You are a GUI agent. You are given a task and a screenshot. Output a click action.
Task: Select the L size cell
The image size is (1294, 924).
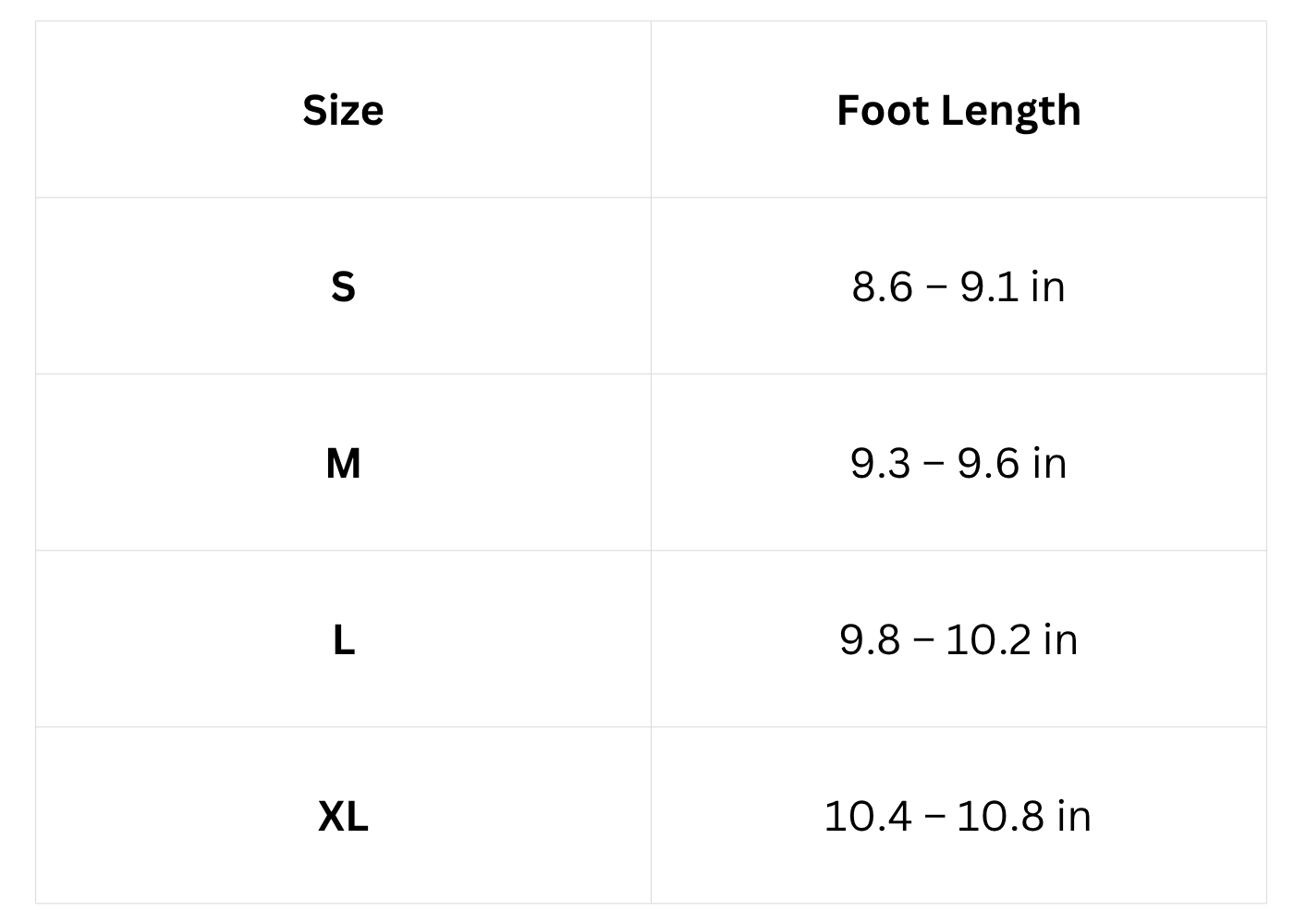coord(343,639)
